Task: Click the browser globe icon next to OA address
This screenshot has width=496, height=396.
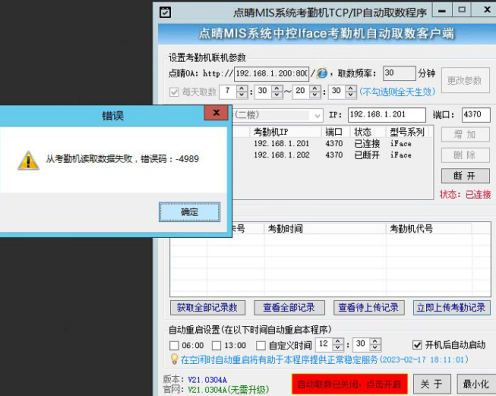Action: coord(322,73)
